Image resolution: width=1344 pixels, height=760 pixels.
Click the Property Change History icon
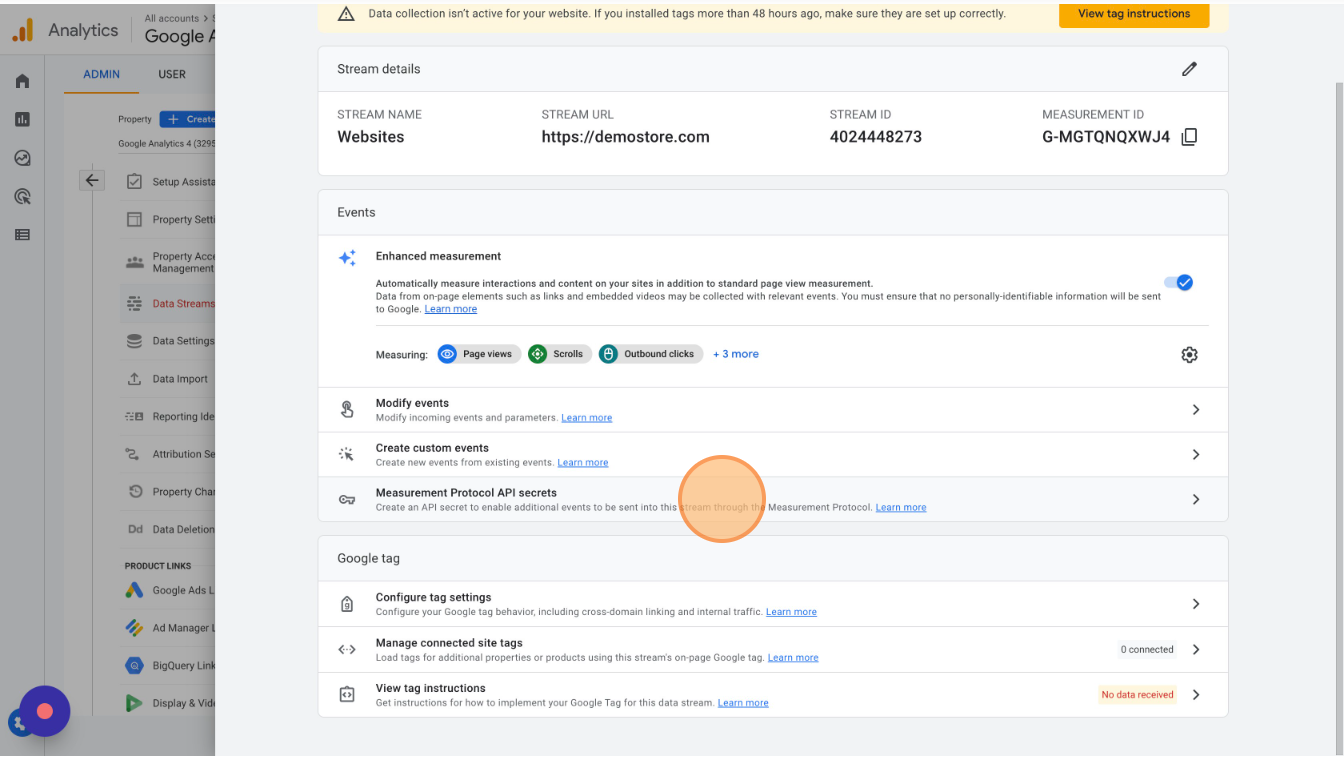click(x=134, y=492)
